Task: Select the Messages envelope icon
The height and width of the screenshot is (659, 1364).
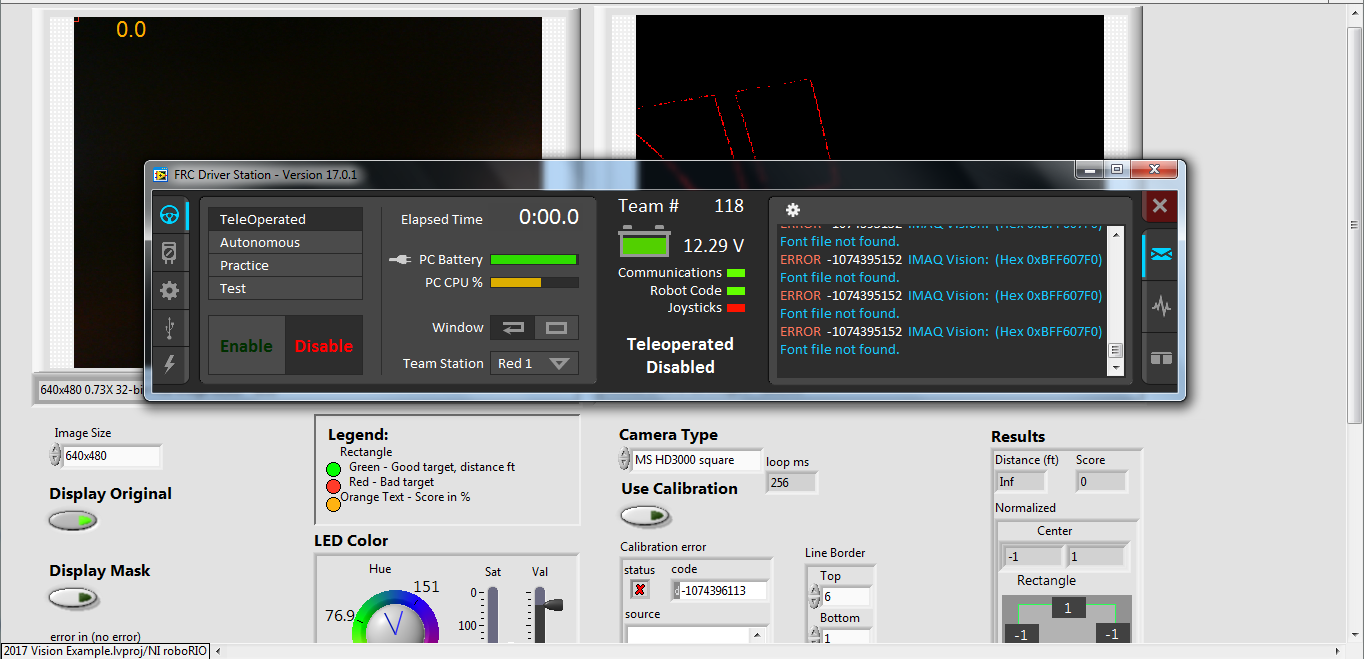Action: (1160, 254)
